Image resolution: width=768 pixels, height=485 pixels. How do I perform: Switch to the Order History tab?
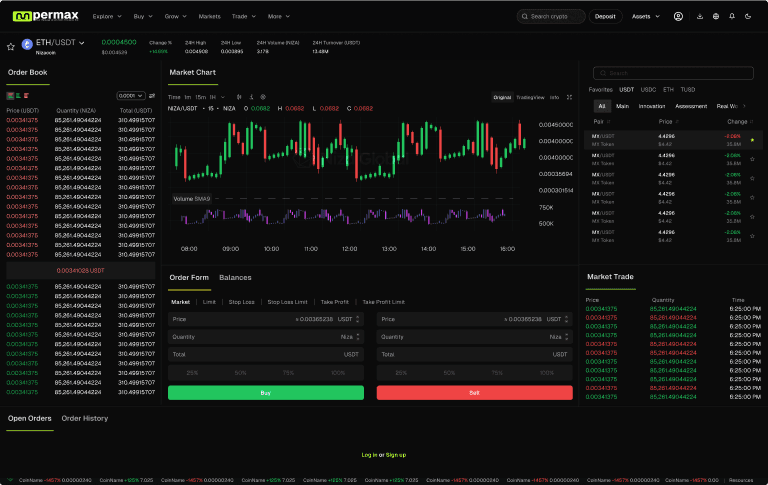85,418
